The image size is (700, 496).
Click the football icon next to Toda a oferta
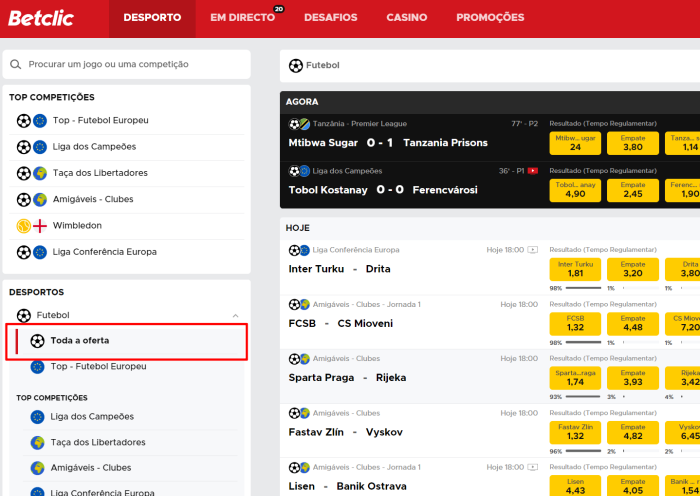coord(38,342)
